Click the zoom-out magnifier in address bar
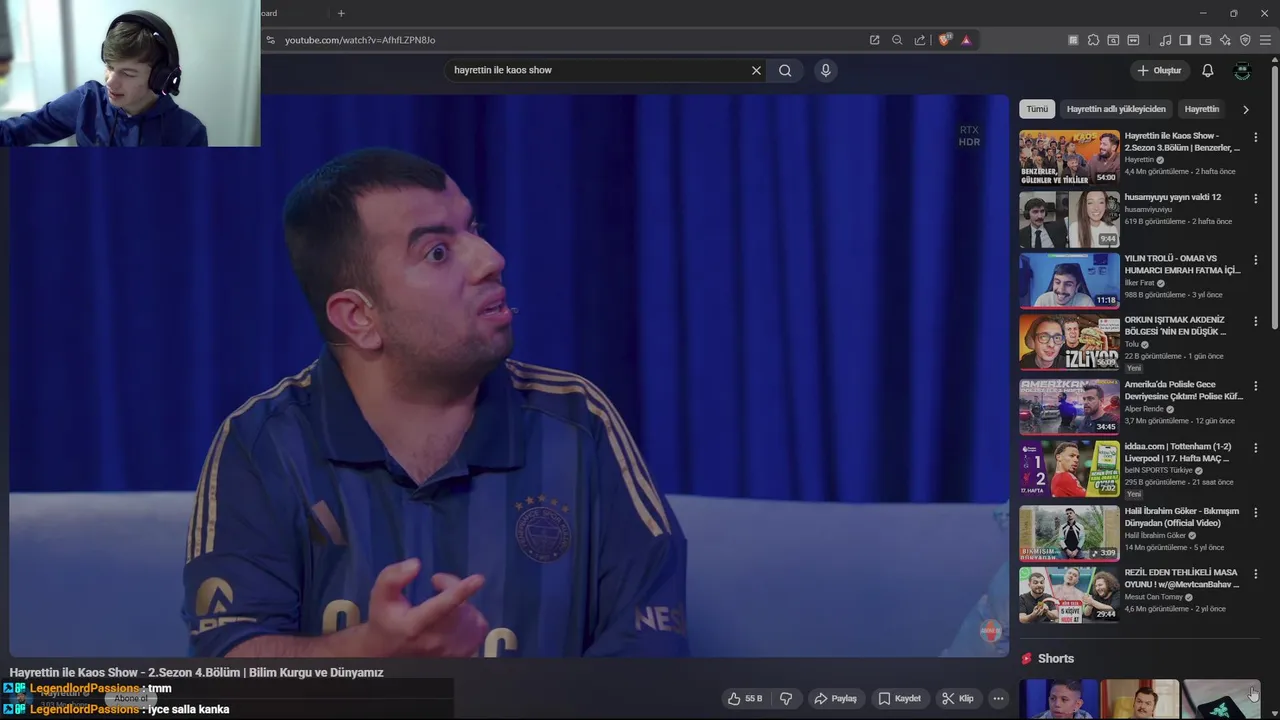Viewport: 1280px width, 720px height. click(897, 40)
